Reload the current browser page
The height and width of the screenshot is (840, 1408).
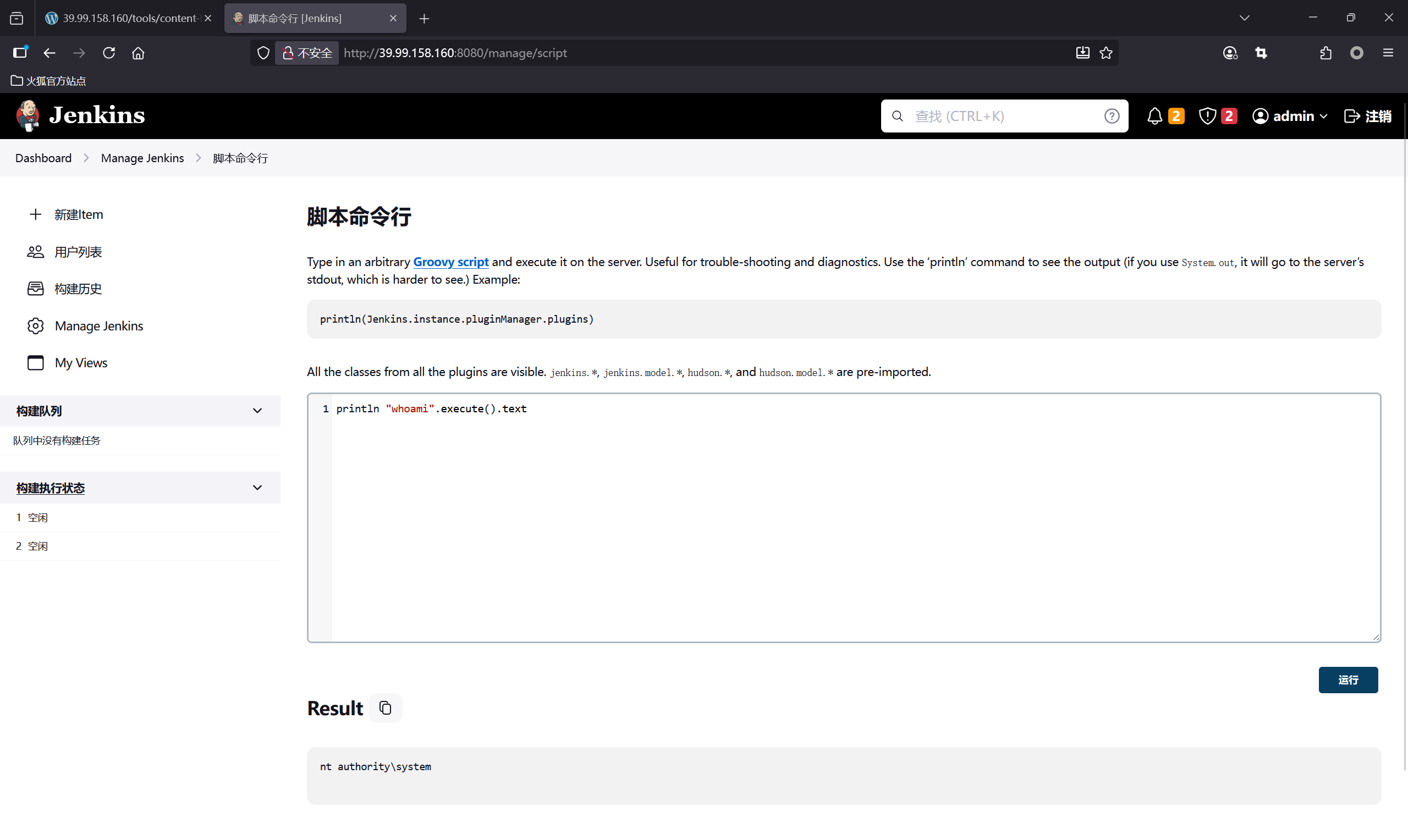[109, 53]
